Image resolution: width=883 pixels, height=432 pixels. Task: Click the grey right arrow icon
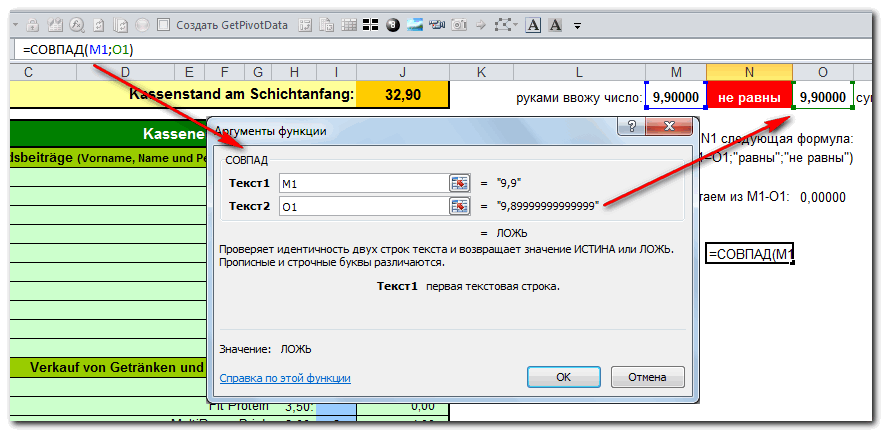(x=481, y=25)
